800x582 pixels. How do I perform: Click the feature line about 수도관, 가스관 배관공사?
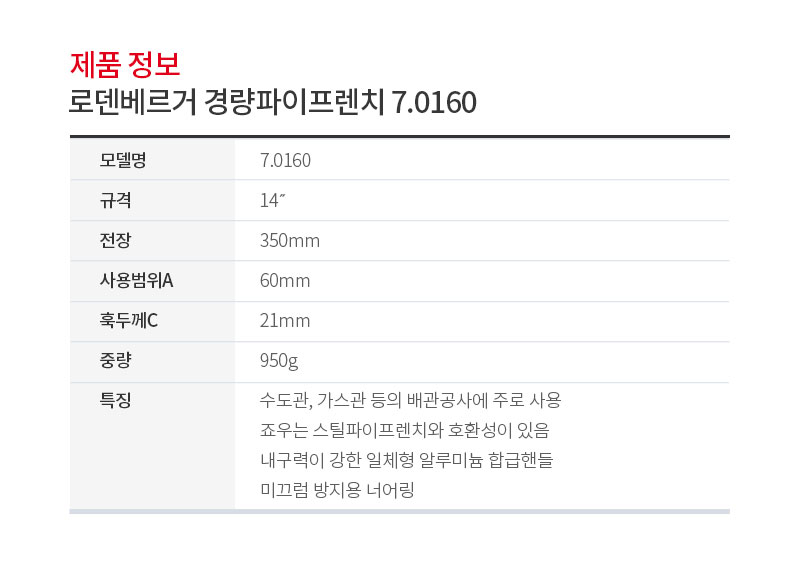pyautogui.click(x=411, y=400)
